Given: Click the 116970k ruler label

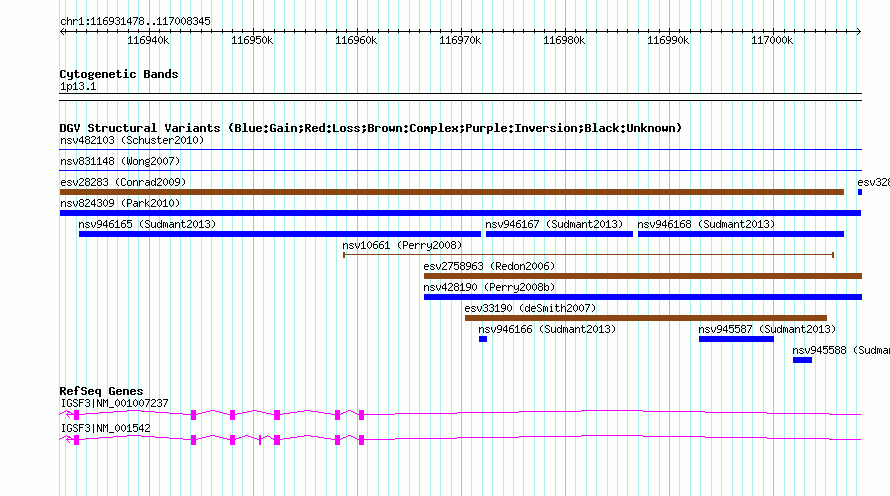Looking at the screenshot, I should 460,40.
